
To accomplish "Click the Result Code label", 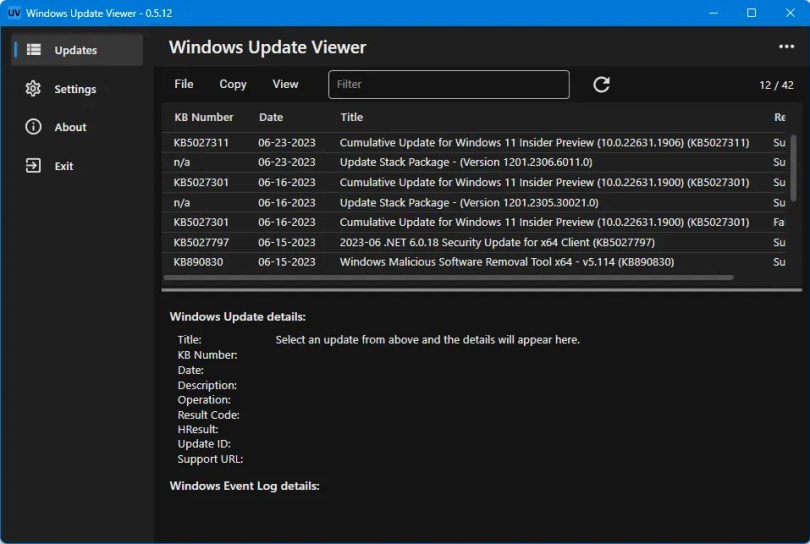I will (208, 415).
